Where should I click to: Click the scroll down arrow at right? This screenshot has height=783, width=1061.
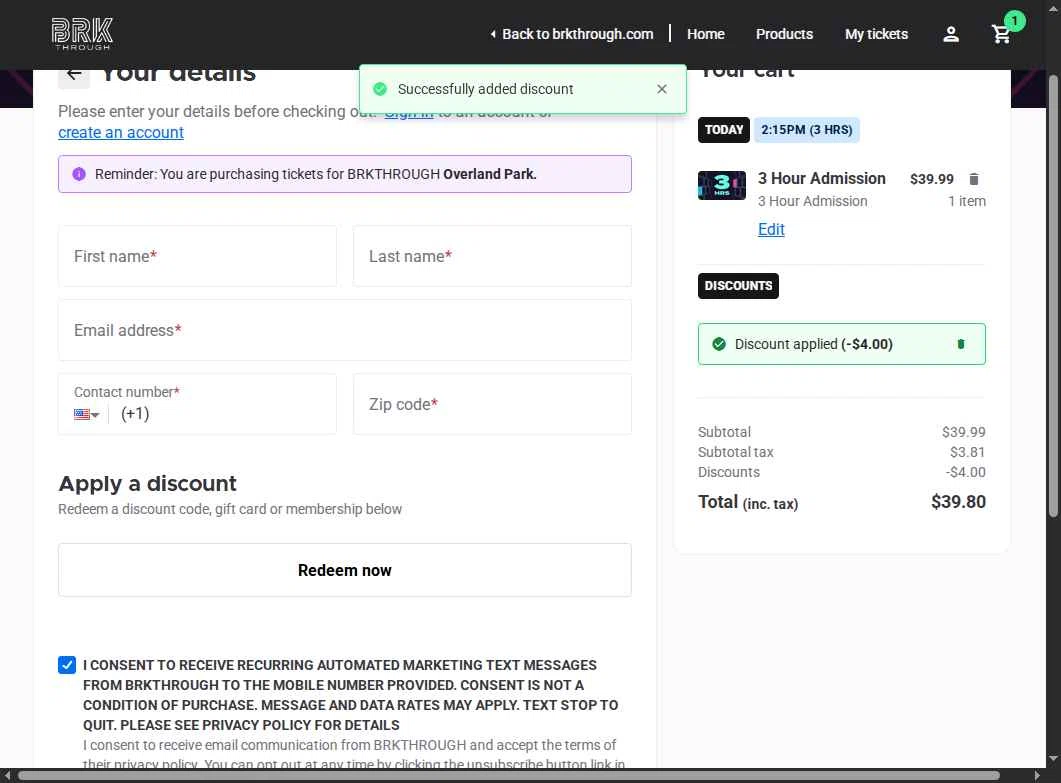click(x=1053, y=759)
